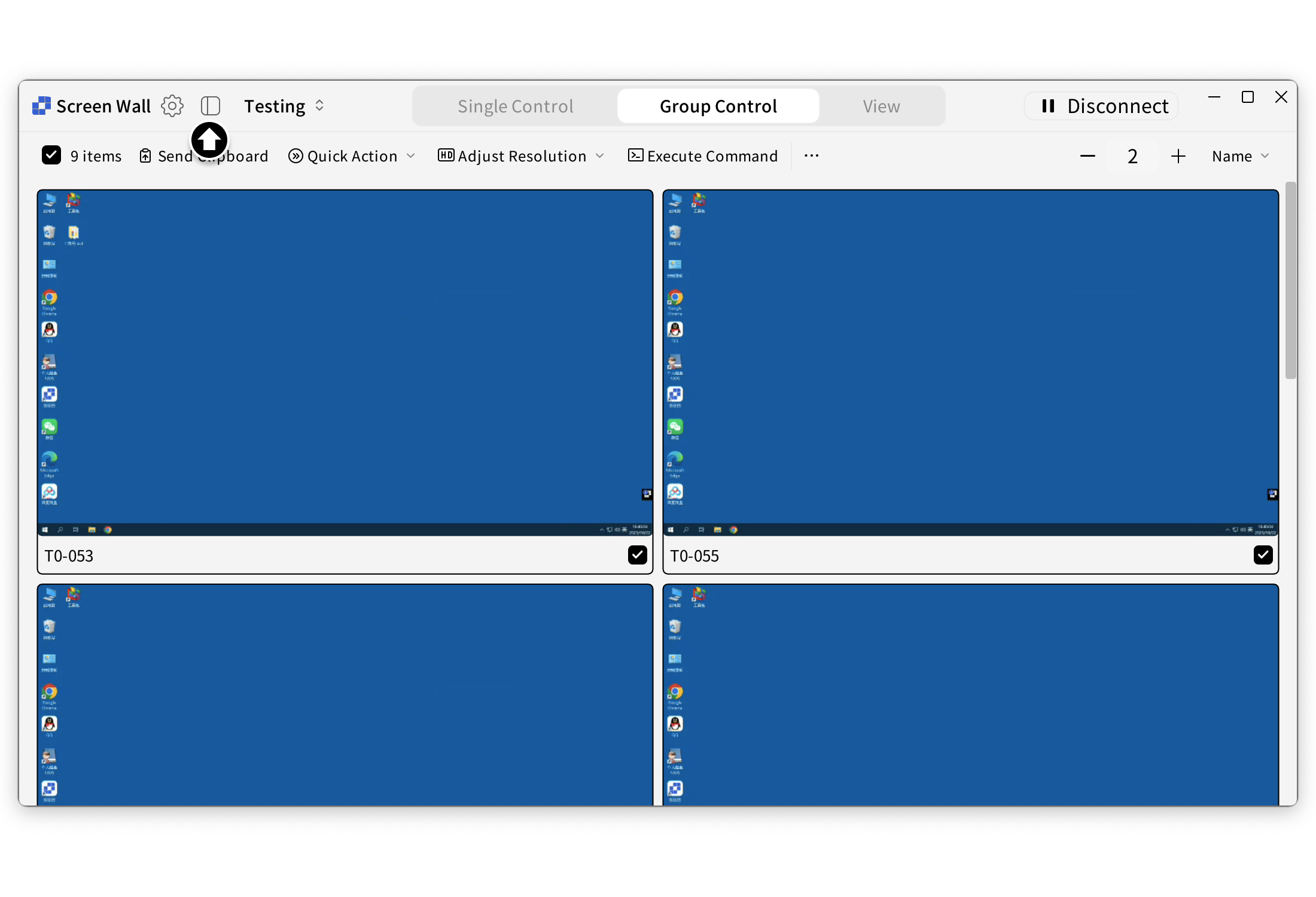Click the pause icon in Disconnect button
The width and height of the screenshot is (1316, 897).
point(1047,105)
